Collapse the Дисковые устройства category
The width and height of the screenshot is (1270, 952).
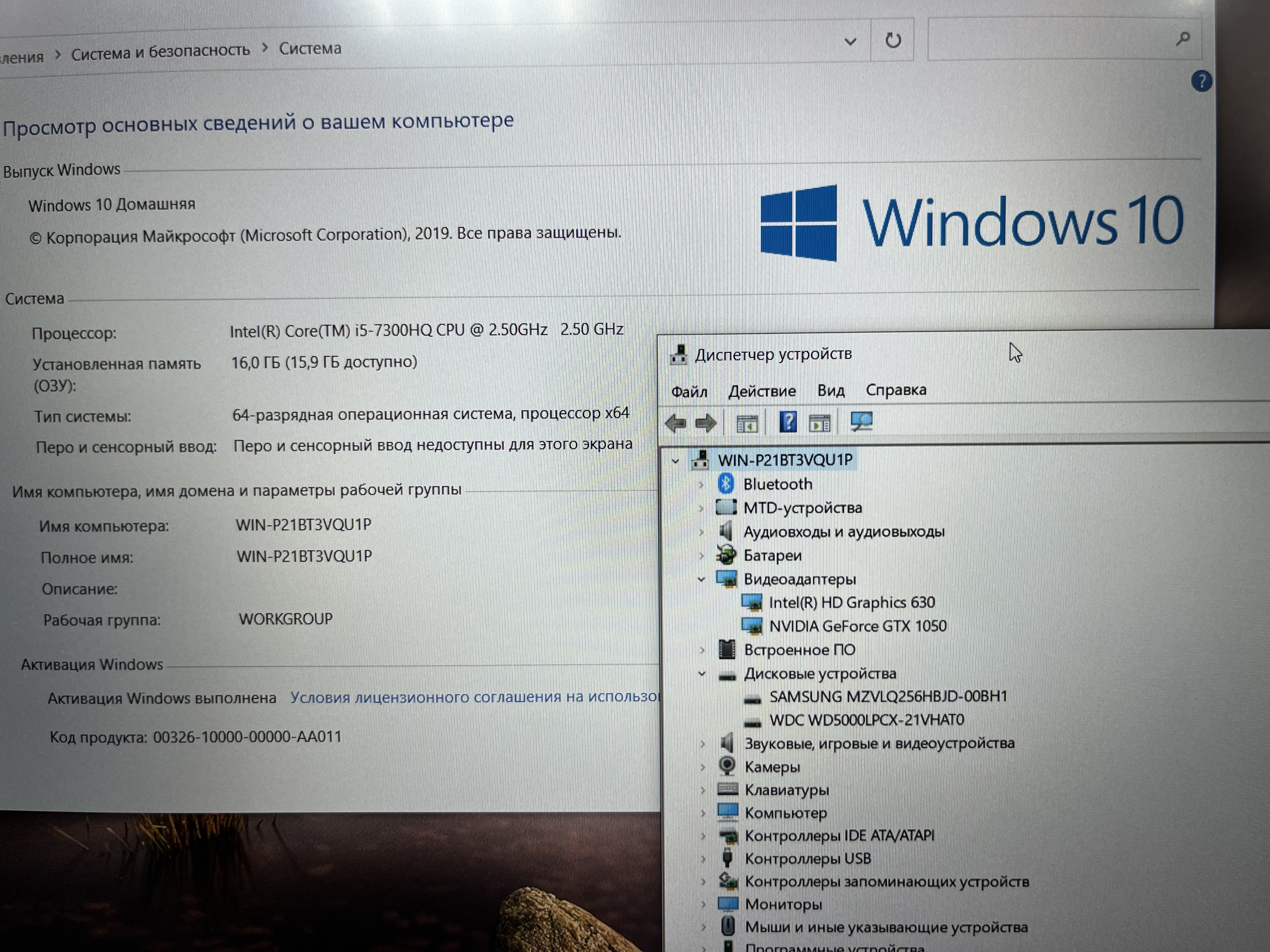coord(701,674)
